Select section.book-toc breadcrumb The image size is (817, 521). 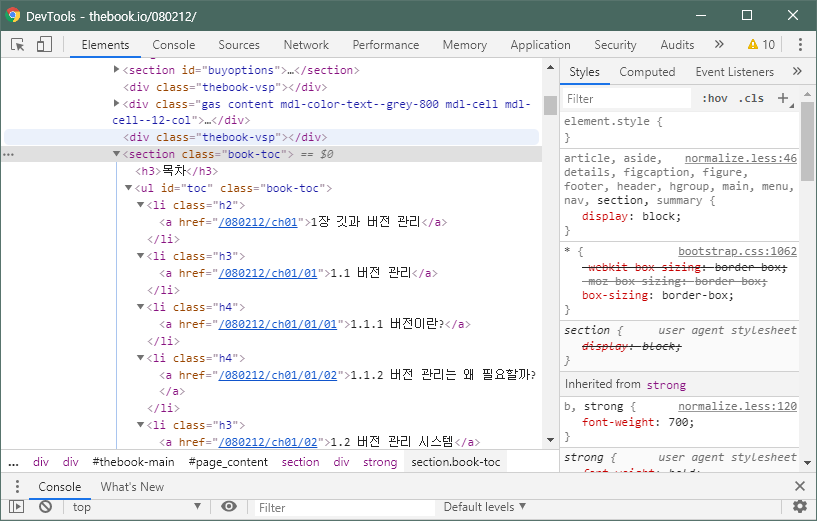coord(455,462)
